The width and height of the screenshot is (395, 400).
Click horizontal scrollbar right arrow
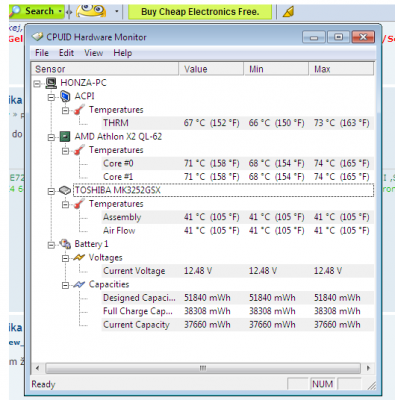click(x=368, y=368)
